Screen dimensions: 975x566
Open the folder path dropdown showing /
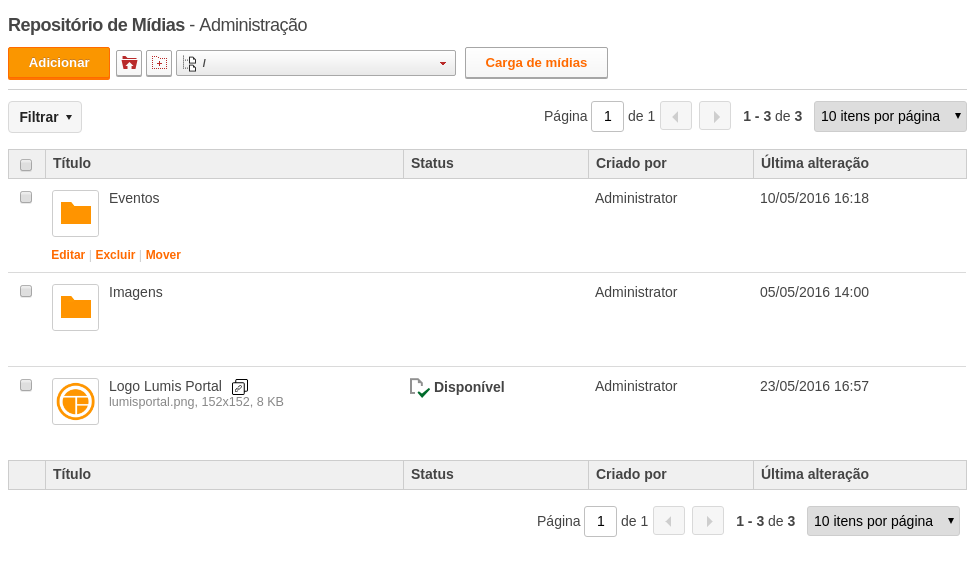(316, 63)
